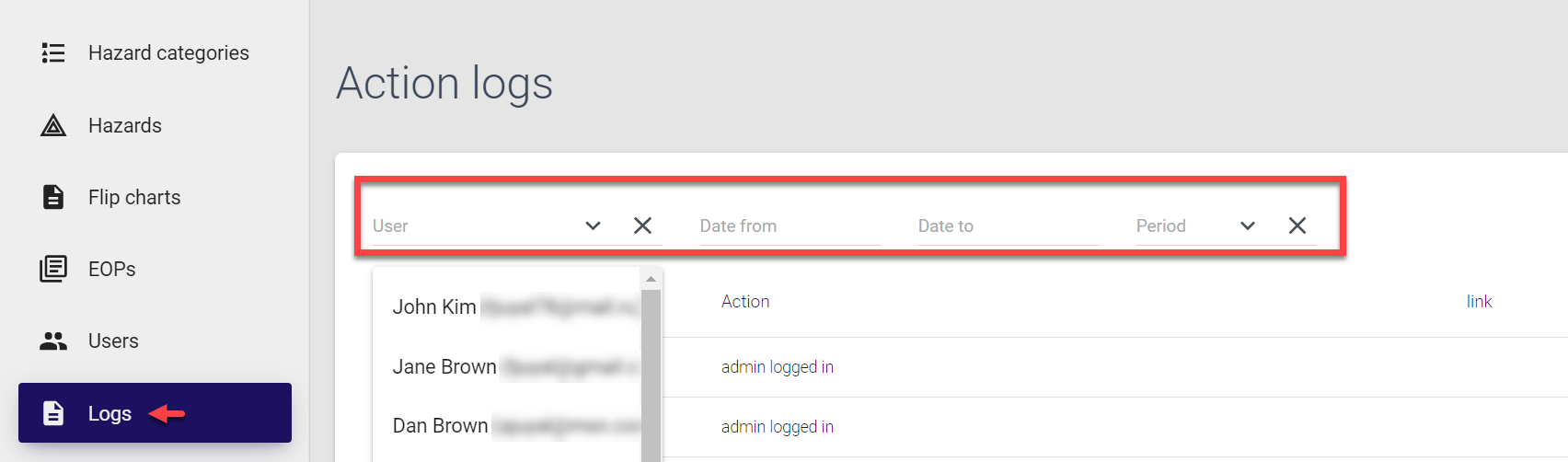Go to the Hazards page
Image resolution: width=1568 pixels, height=462 pixels.
125,125
